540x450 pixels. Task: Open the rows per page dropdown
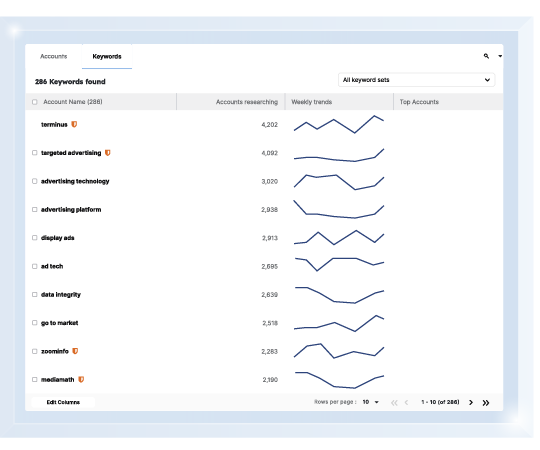(x=371, y=402)
